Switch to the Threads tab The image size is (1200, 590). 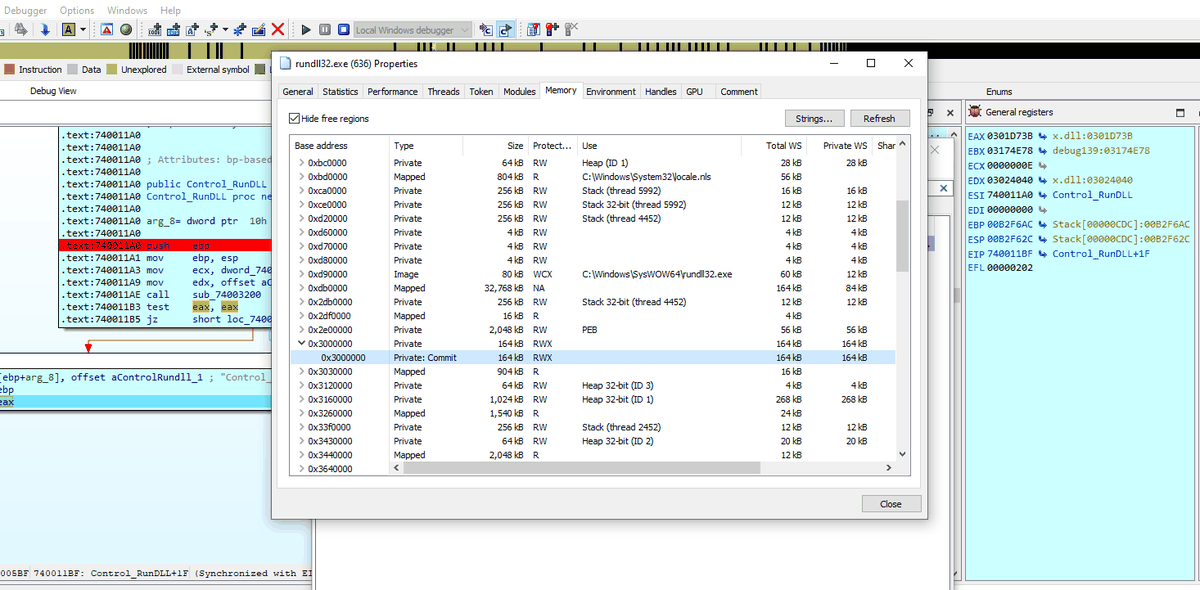tap(444, 91)
